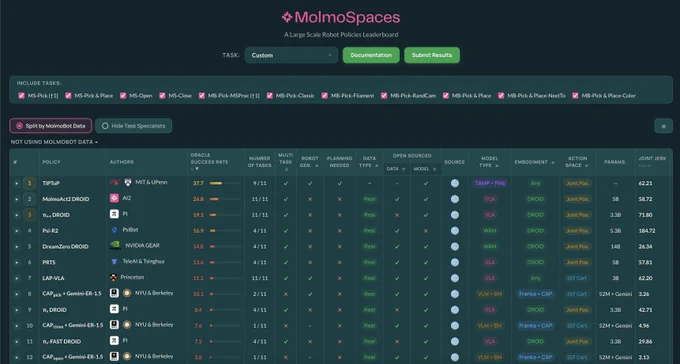Uncheck the MS-Close checkbox
Image resolution: width=680 pixels, height=364 pixels.
[162, 95]
